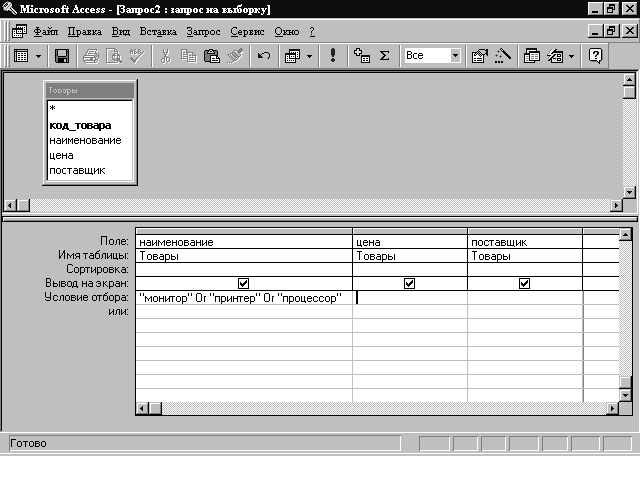Screen dimensions: 640x480
Task: Click the sort cell under наименование column
Action: 244,269
